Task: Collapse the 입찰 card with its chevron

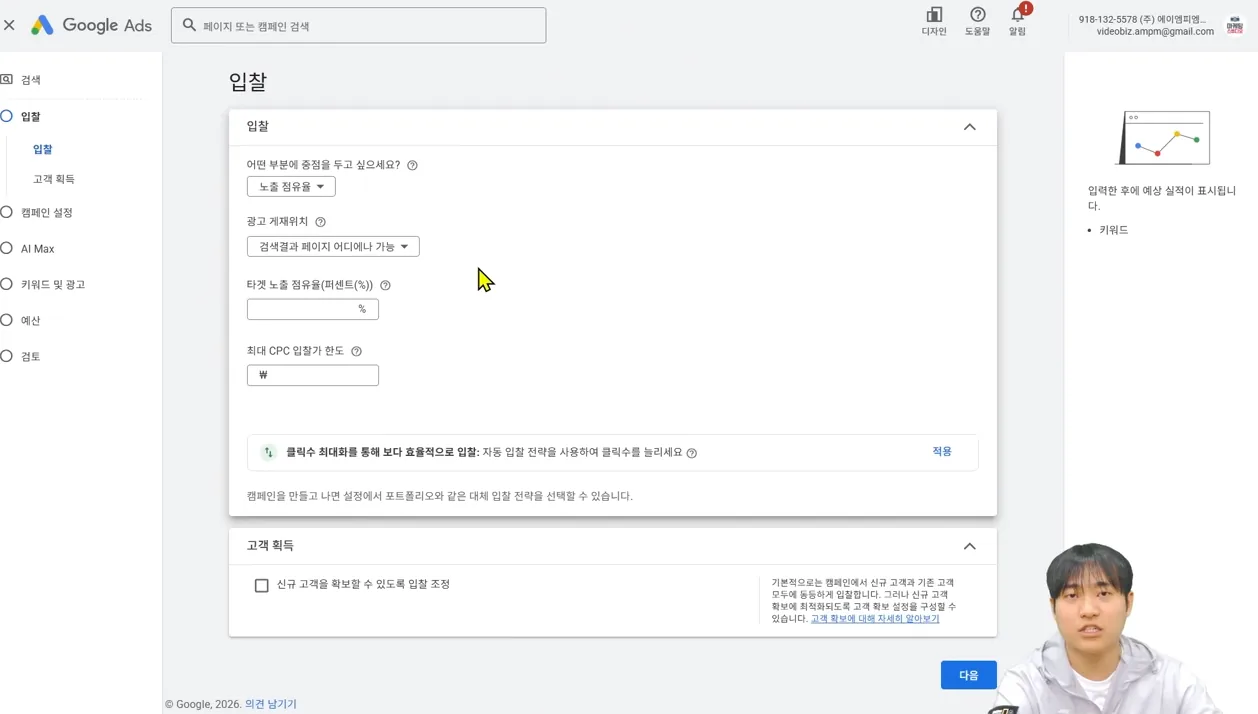Action: [969, 127]
